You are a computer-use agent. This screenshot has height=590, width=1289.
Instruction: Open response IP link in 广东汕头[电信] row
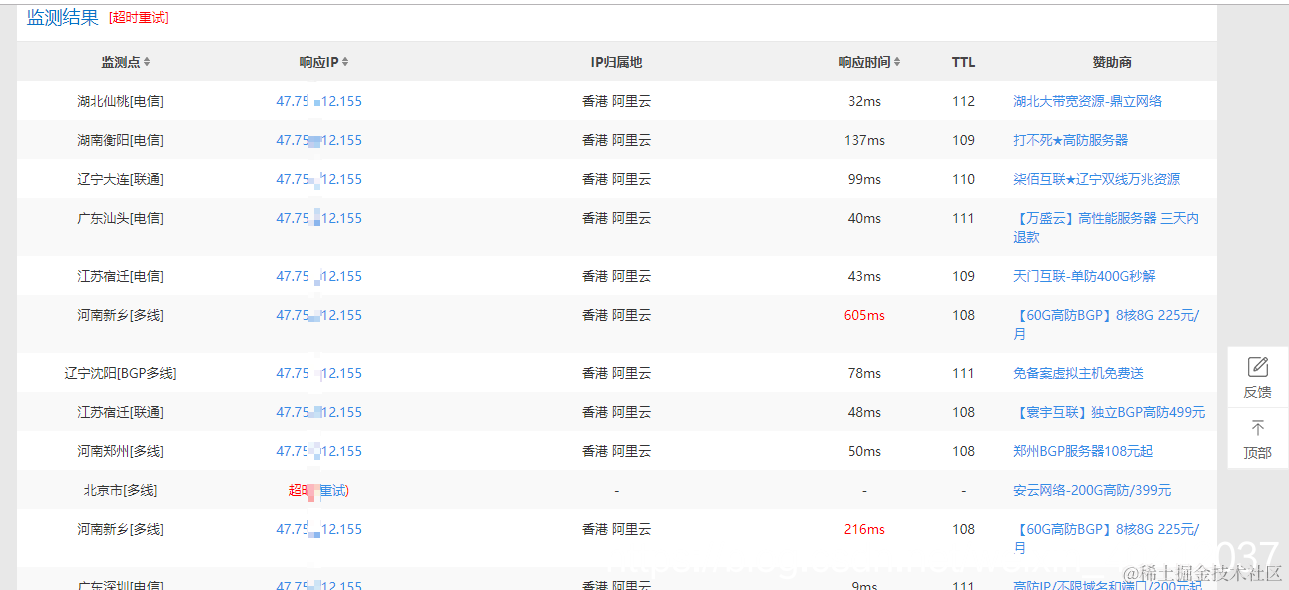[x=319, y=218]
